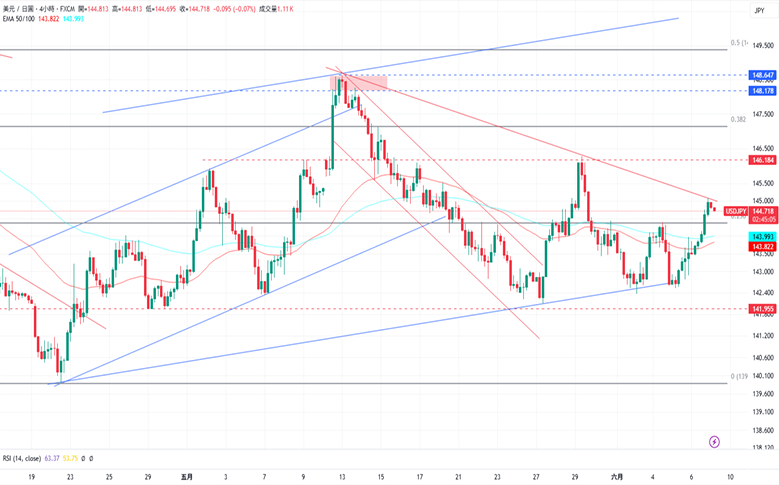Click the 美元 / 日圓 symbol title in the legend
The image size is (779, 485).
click(x=18, y=9)
